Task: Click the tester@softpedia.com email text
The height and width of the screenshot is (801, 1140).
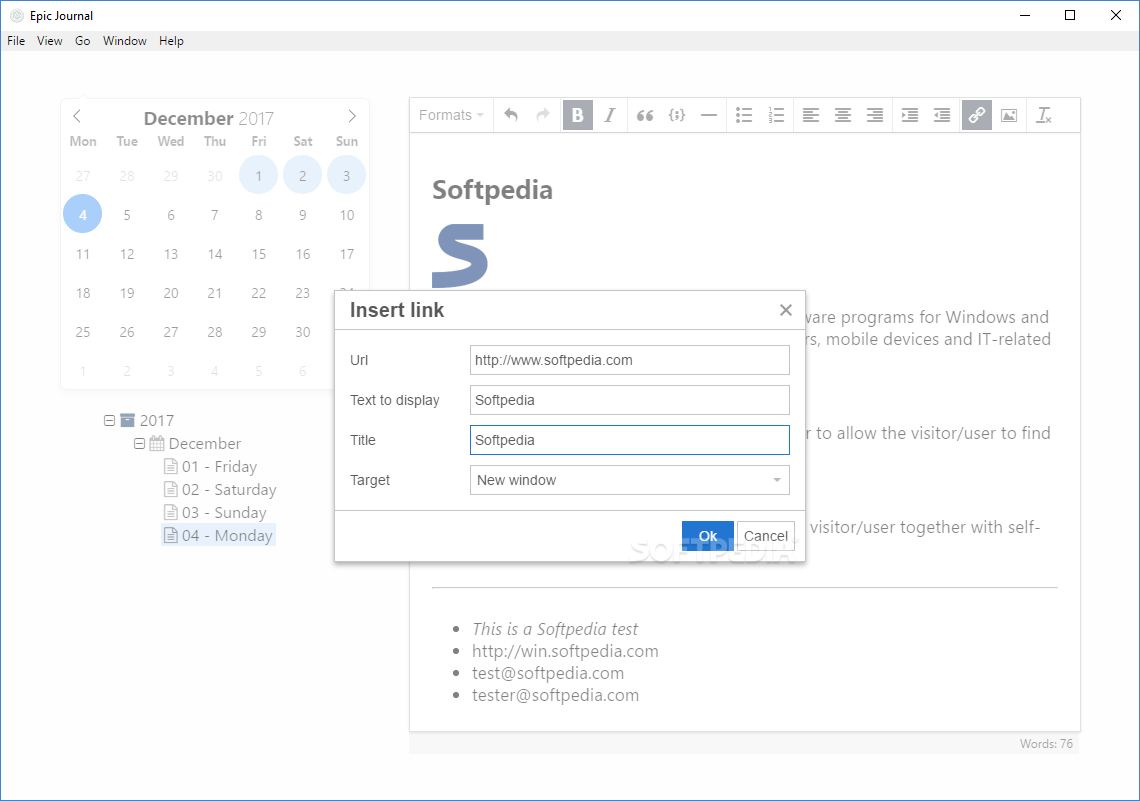Action: click(x=555, y=696)
